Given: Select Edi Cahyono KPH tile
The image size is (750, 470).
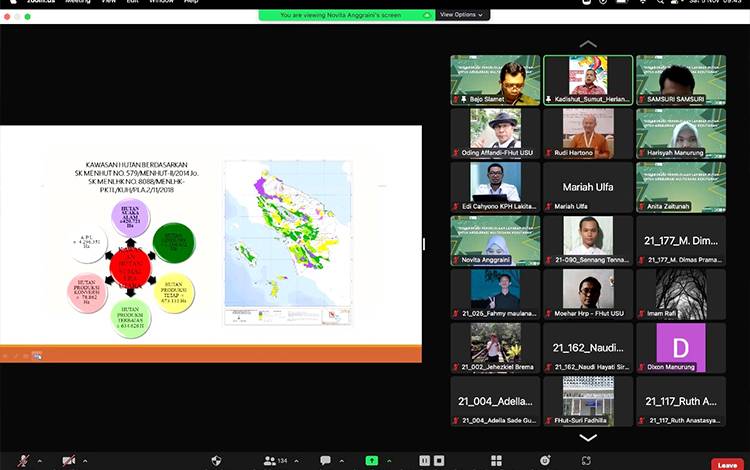Looking at the screenshot, I should click(495, 187).
